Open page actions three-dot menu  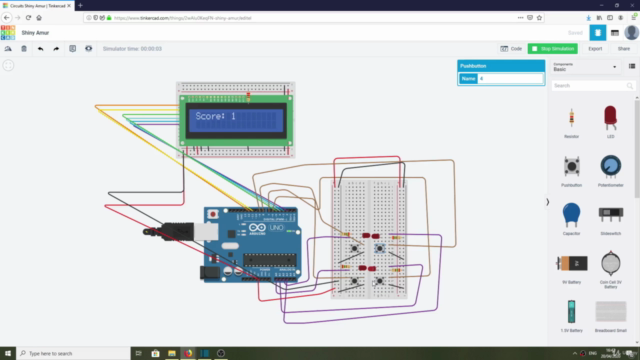pyautogui.click(x=520, y=18)
